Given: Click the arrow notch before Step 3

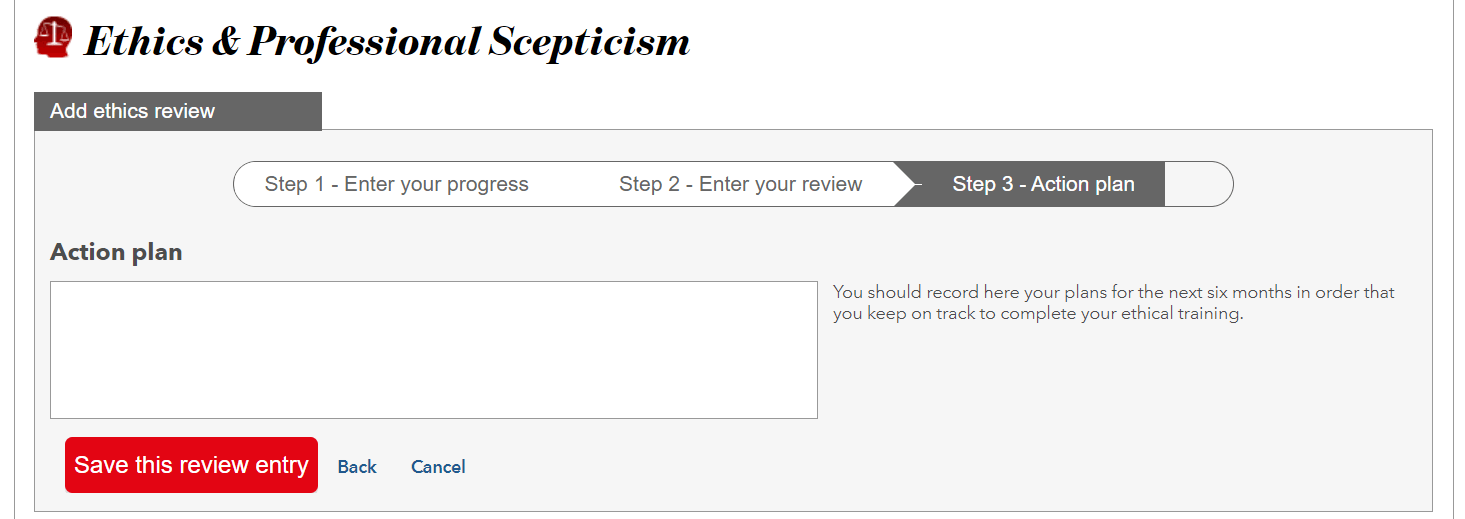Looking at the screenshot, I should click(908, 184).
